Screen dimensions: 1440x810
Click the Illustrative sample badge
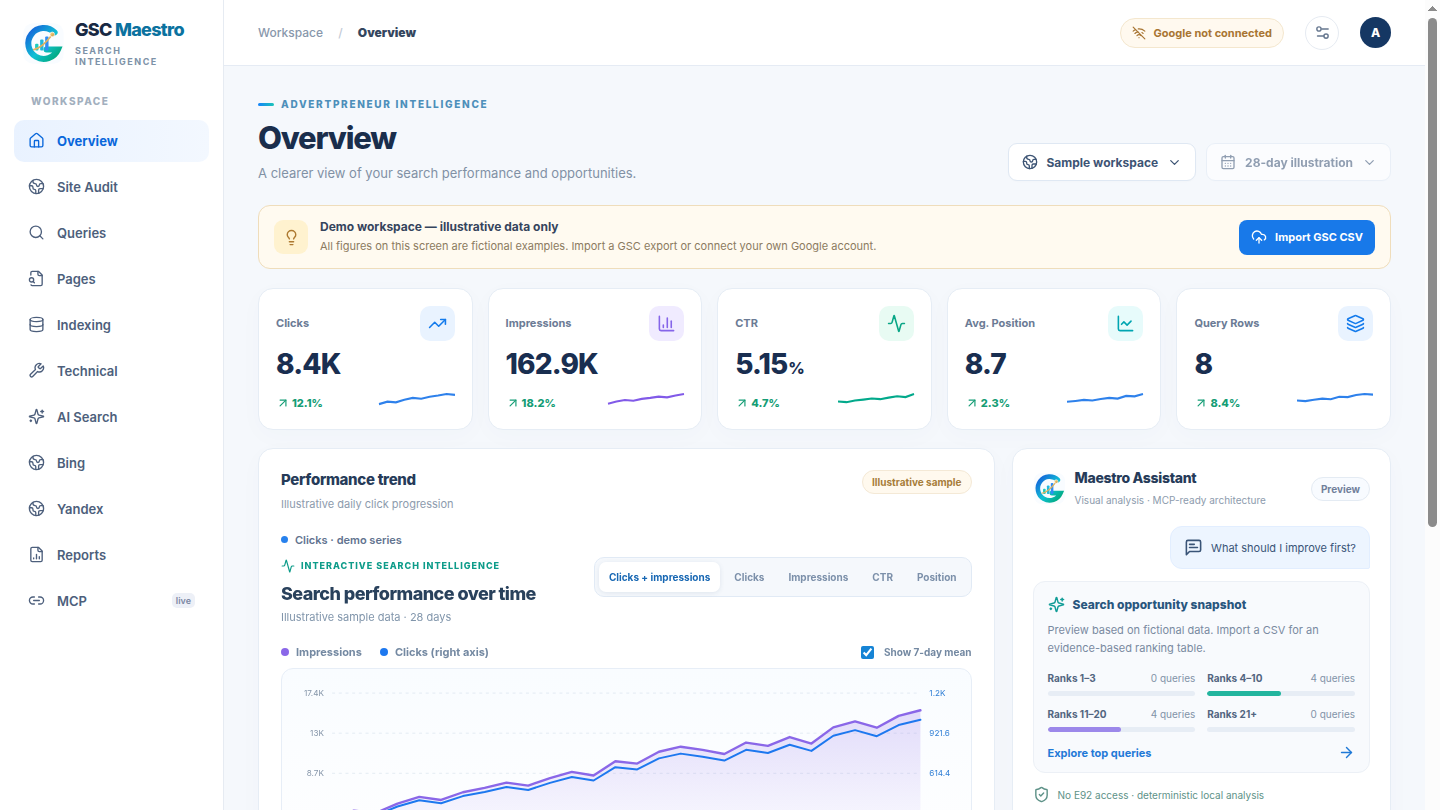coord(916,482)
